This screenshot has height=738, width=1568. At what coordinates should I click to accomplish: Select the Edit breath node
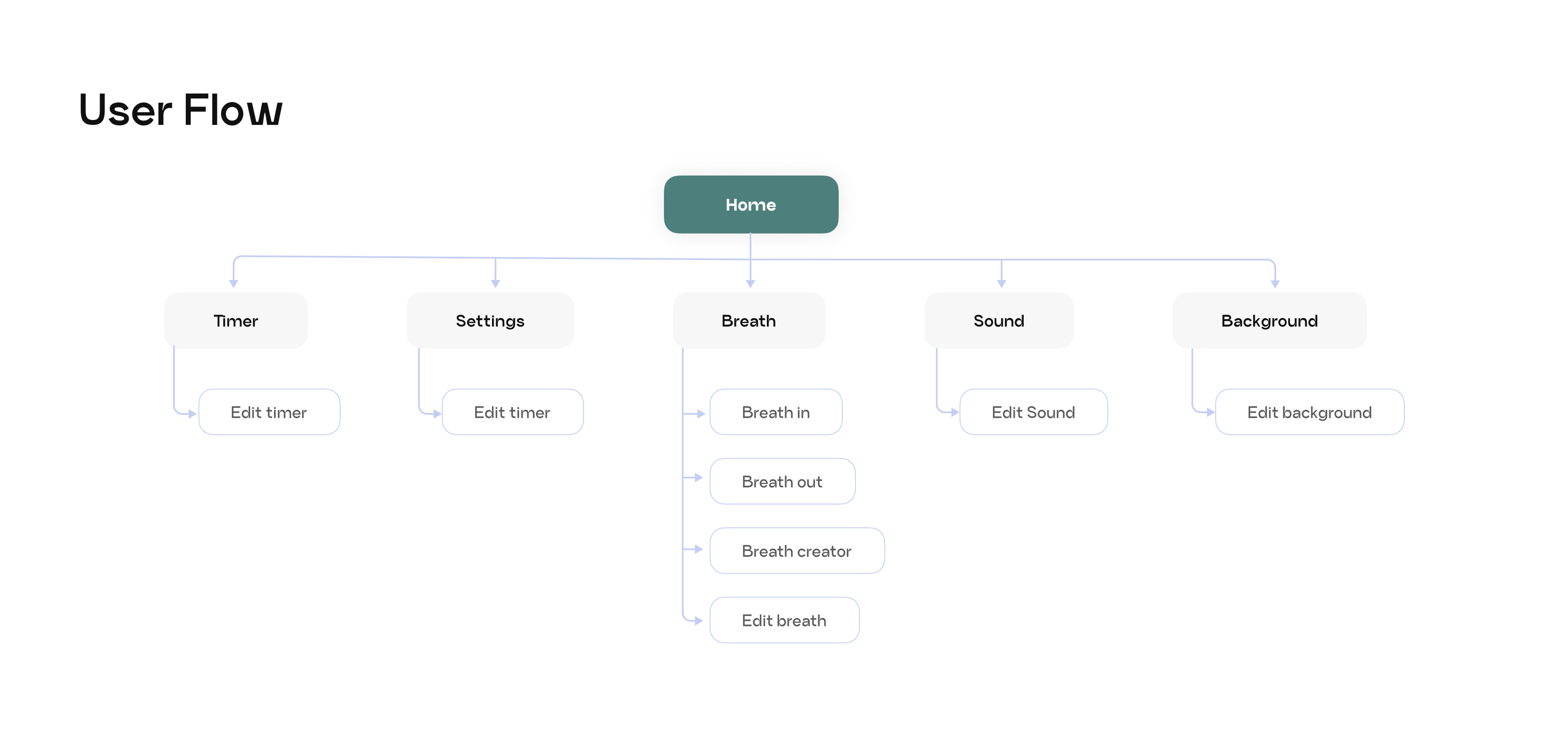pyautogui.click(x=784, y=620)
